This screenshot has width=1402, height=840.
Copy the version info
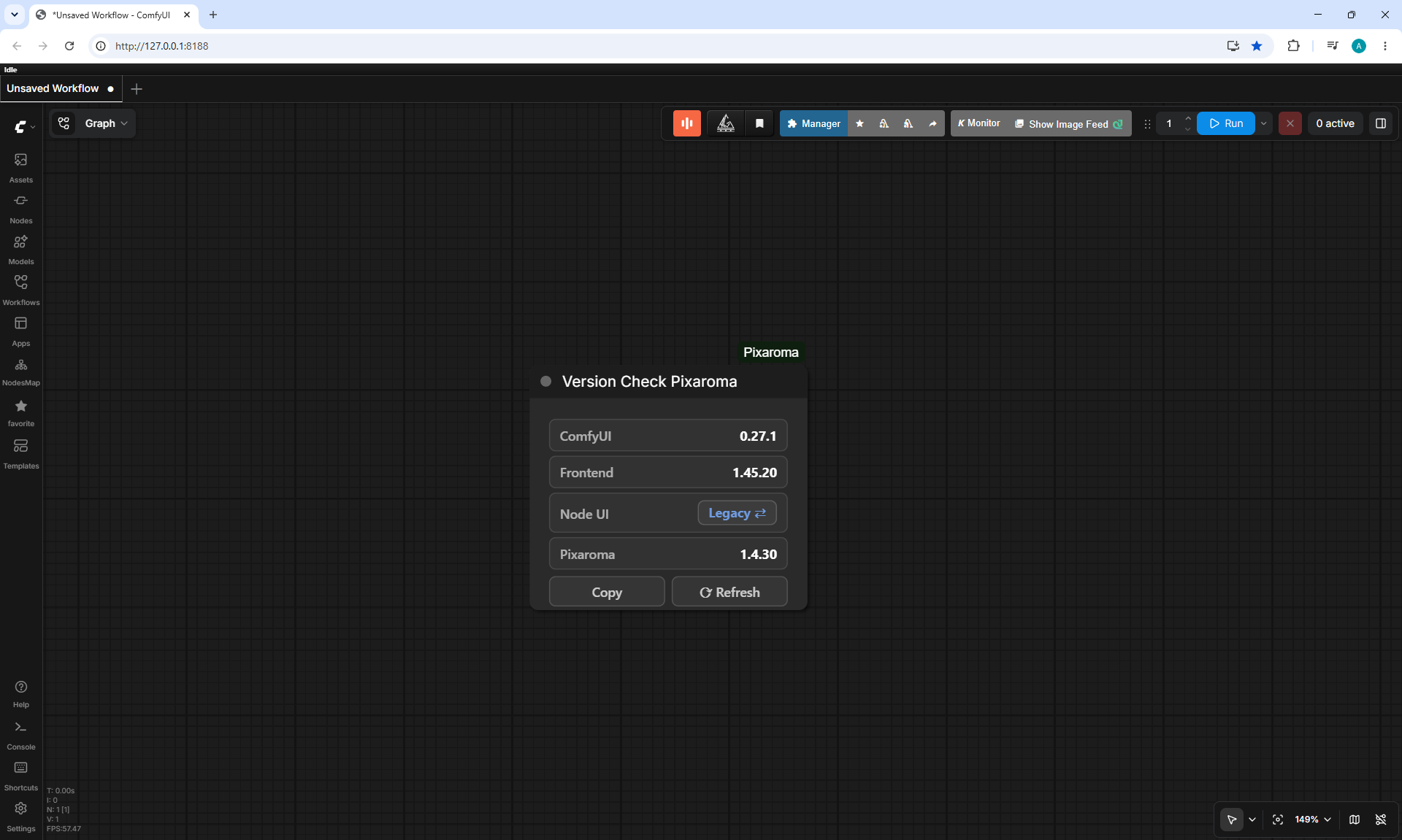coord(607,592)
